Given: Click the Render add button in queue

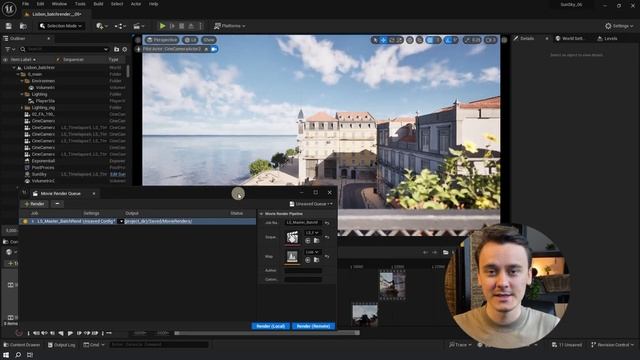Looking at the screenshot, I should pos(35,204).
